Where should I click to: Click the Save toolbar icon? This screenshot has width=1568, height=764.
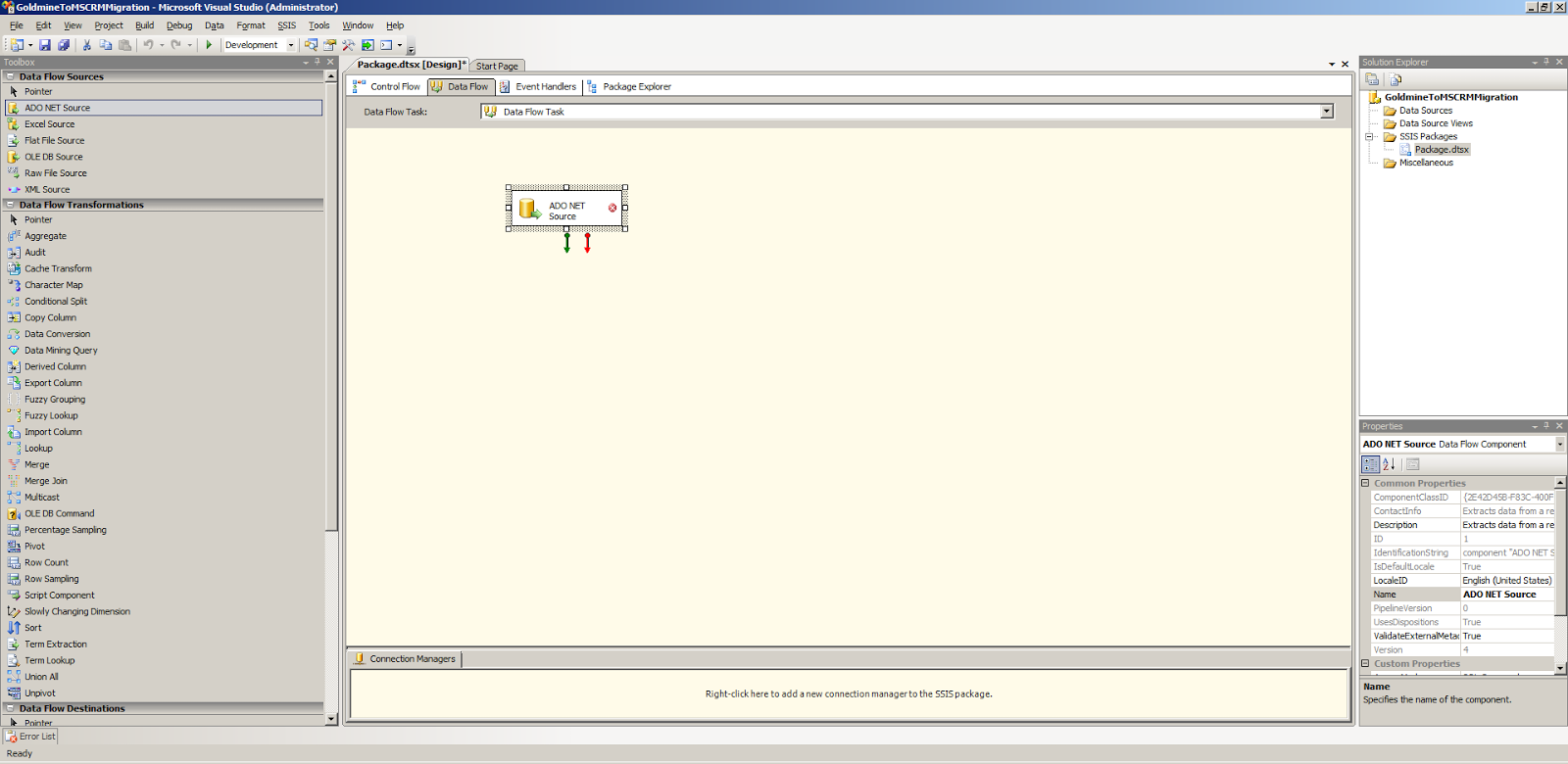coord(45,45)
